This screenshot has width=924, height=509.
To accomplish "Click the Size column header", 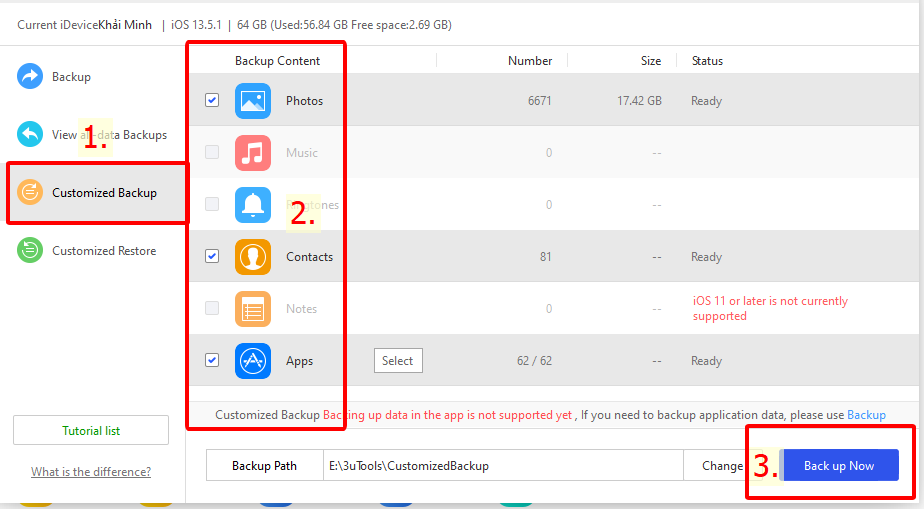I will point(651,61).
